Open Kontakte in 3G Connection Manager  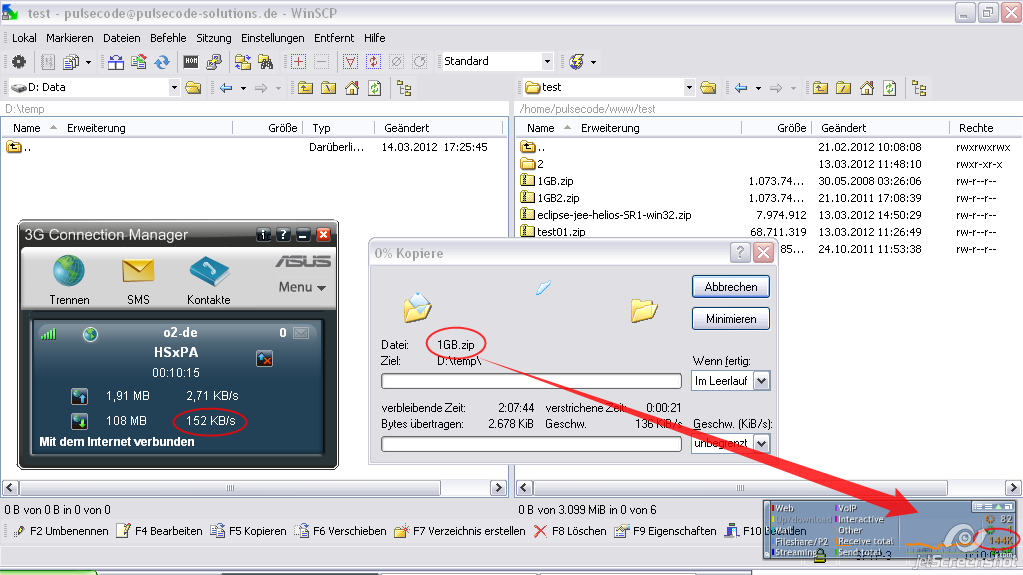209,281
